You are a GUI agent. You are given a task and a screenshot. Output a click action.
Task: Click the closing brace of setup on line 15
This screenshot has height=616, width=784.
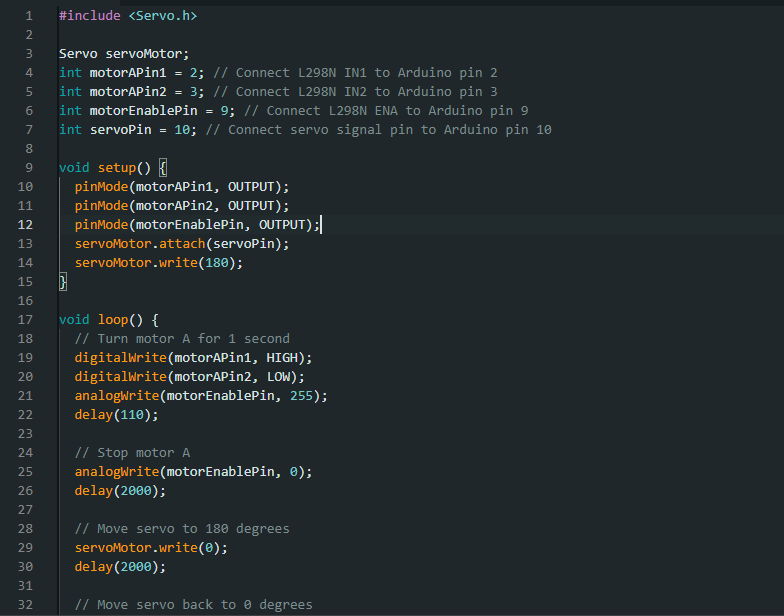tap(63, 282)
